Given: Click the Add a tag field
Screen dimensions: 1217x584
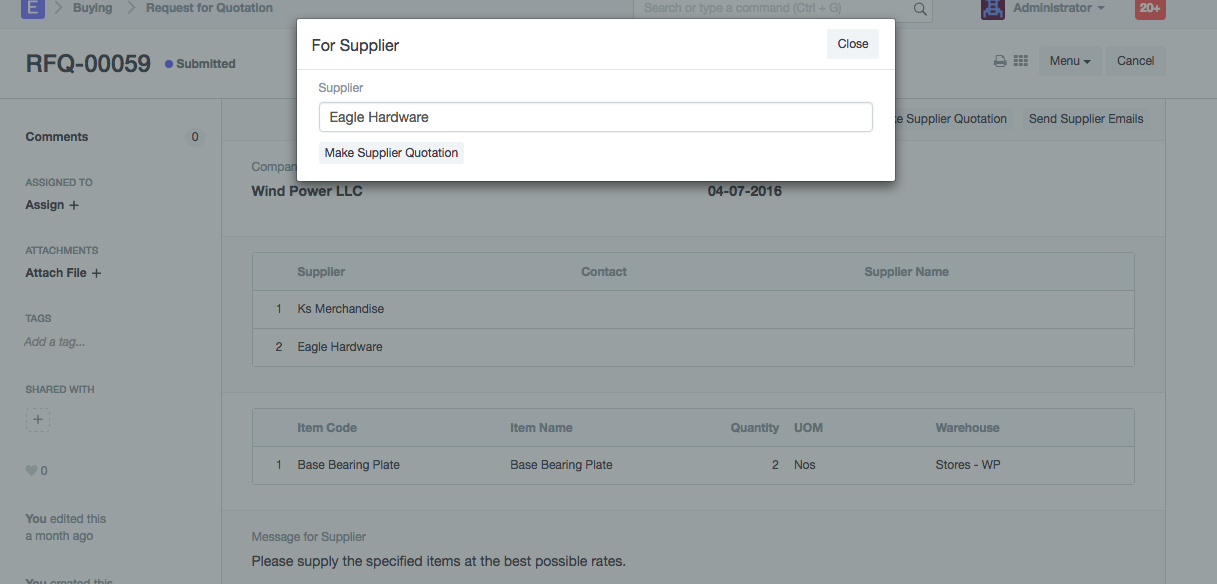Looking at the screenshot, I should pyautogui.click(x=55, y=342).
